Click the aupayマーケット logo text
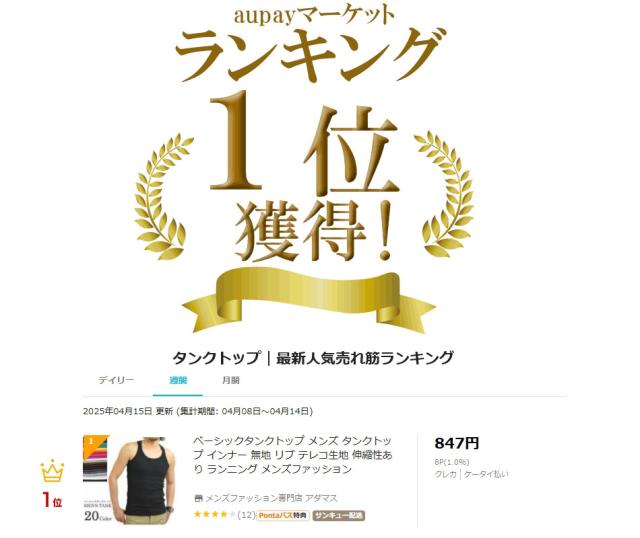The image size is (640, 538). pyautogui.click(x=314, y=15)
